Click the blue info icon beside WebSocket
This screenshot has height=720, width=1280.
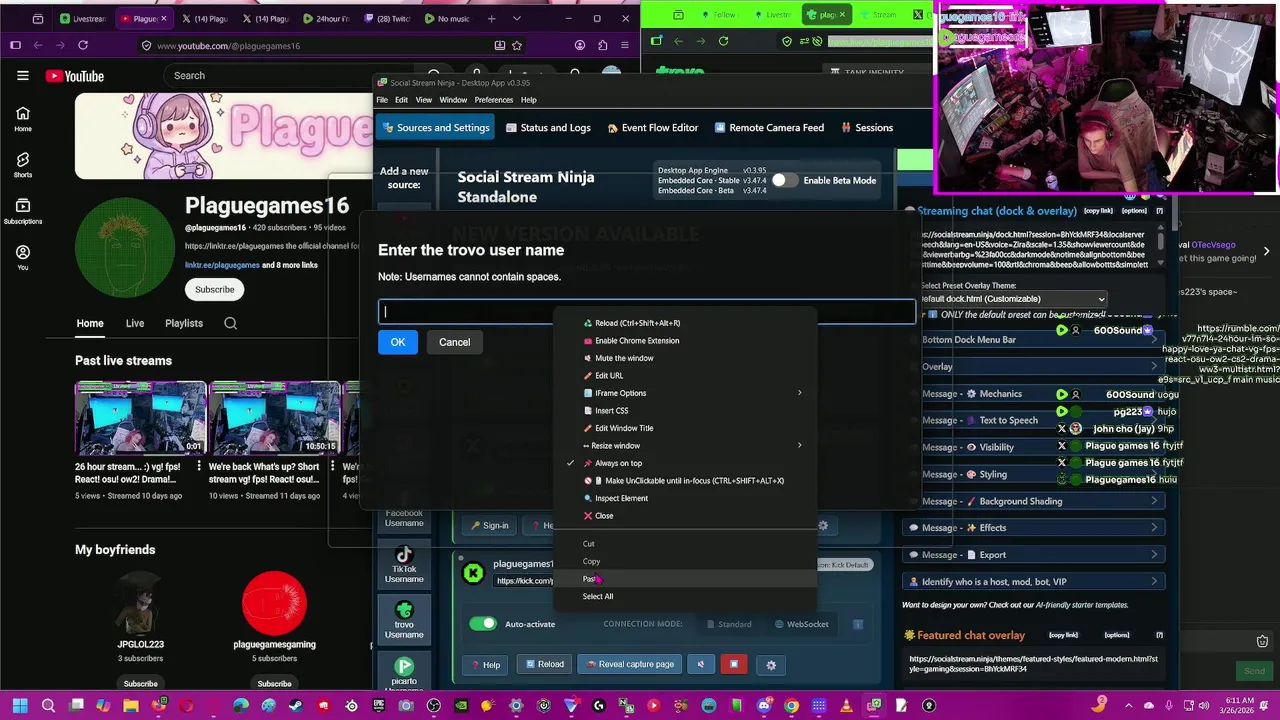click(857, 624)
